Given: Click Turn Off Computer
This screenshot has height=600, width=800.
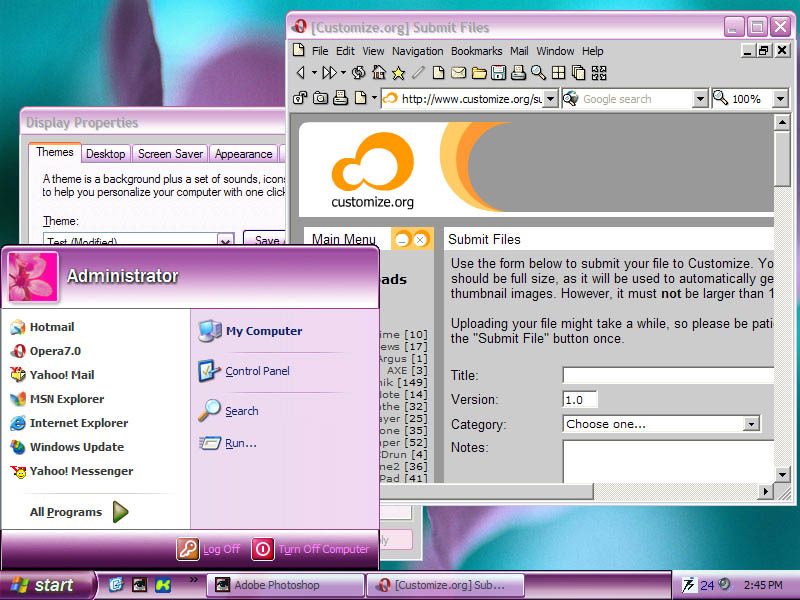Looking at the screenshot, I should pyautogui.click(x=310, y=549).
